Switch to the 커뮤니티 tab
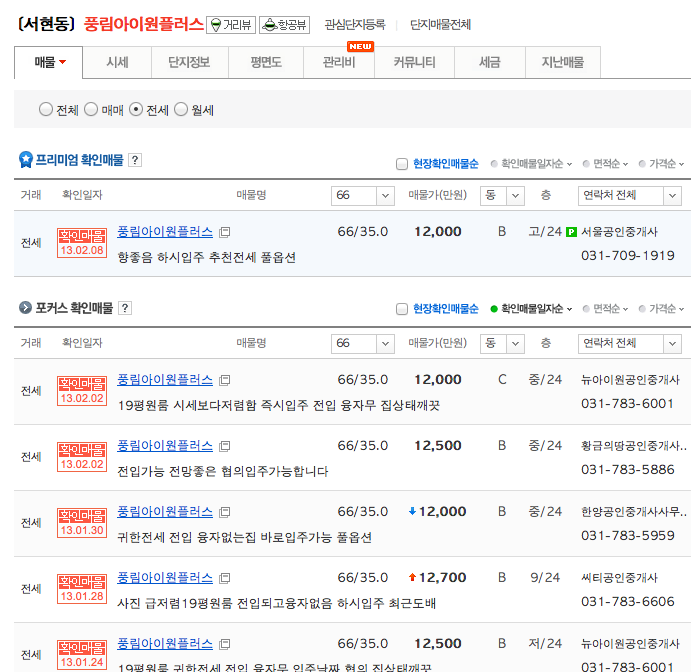This screenshot has width=691, height=672. 414,63
